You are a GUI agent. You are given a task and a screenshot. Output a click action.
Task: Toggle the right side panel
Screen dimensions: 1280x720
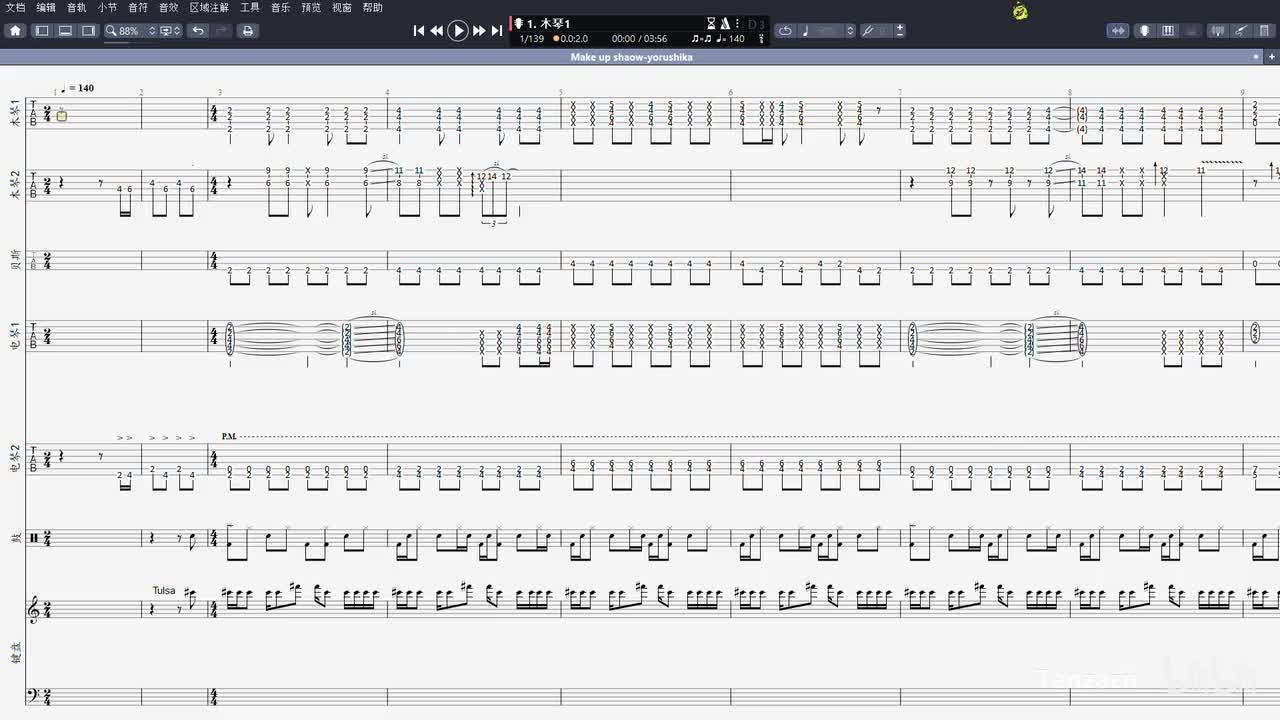88,31
